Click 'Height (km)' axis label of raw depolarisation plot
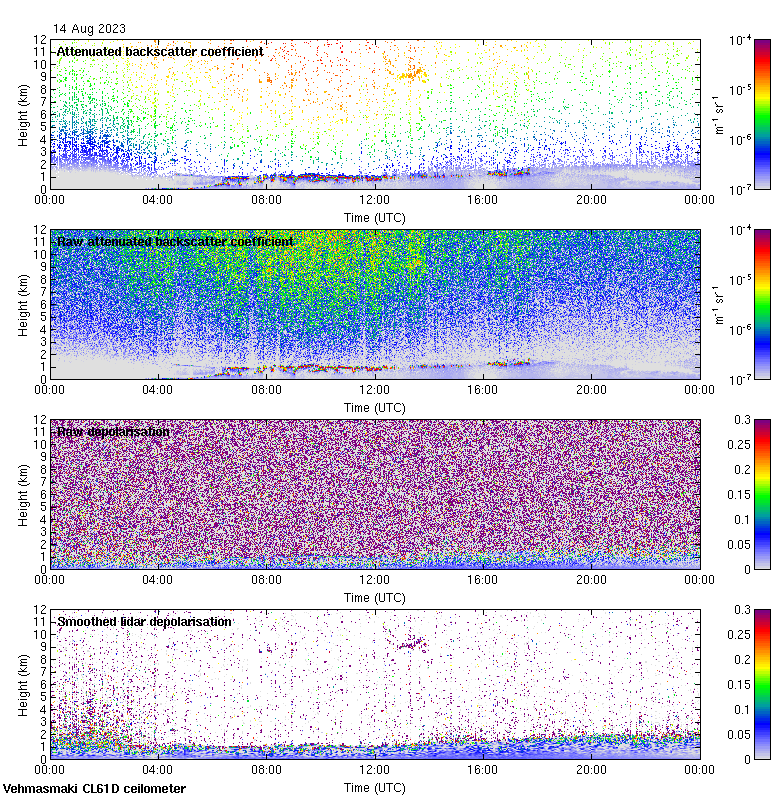Viewport: 780px width, 800px height. pyautogui.click(x=23, y=495)
